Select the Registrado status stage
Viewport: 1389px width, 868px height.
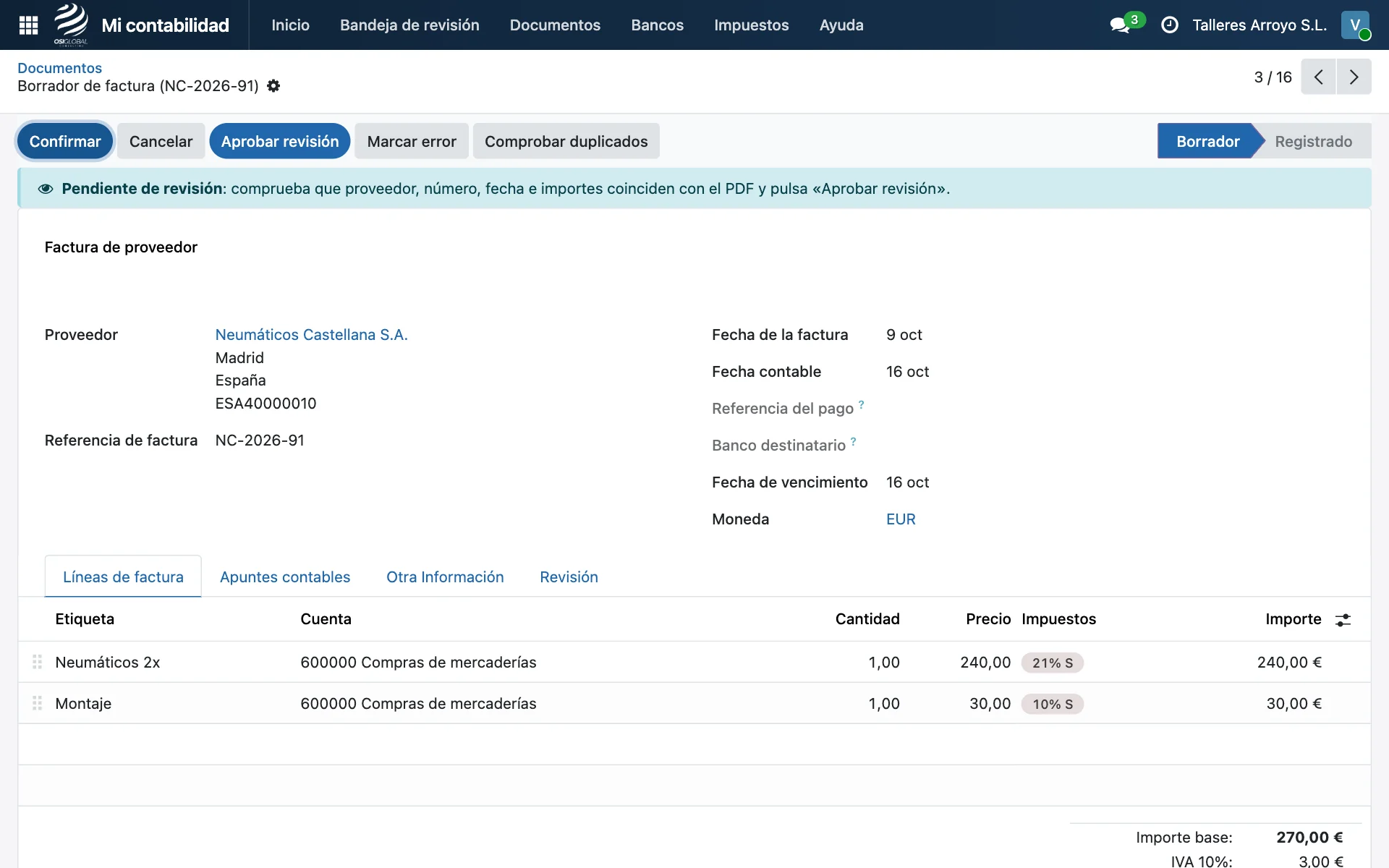point(1313,141)
